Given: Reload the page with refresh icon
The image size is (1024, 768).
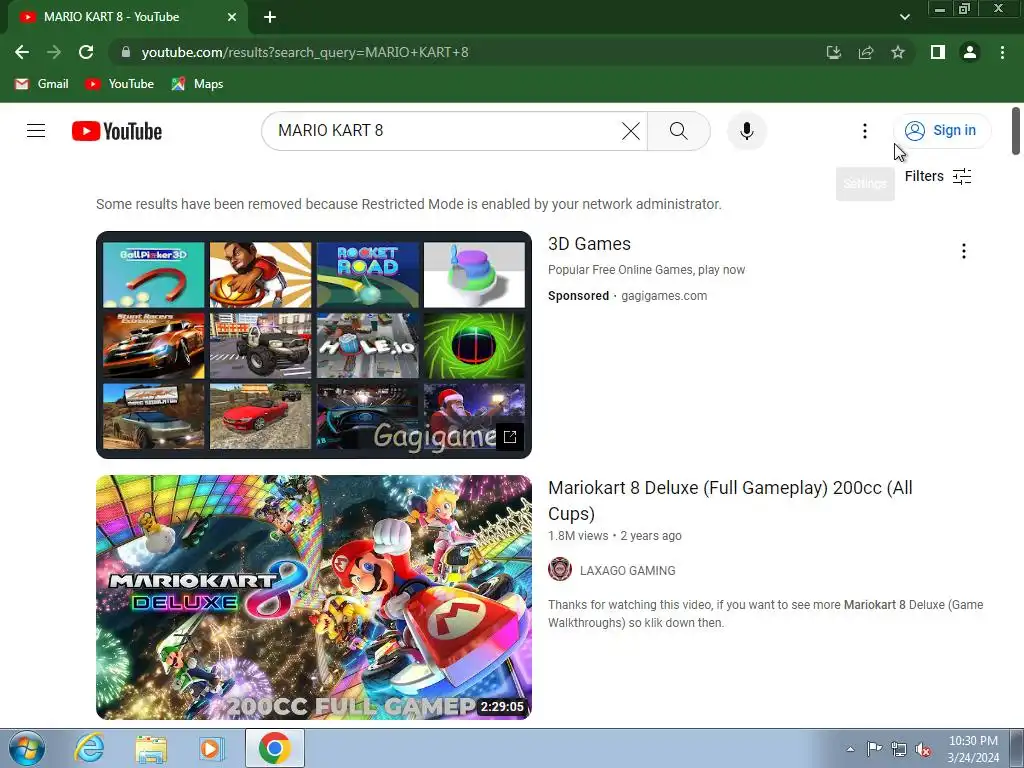Looking at the screenshot, I should pyautogui.click(x=86, y=52).
